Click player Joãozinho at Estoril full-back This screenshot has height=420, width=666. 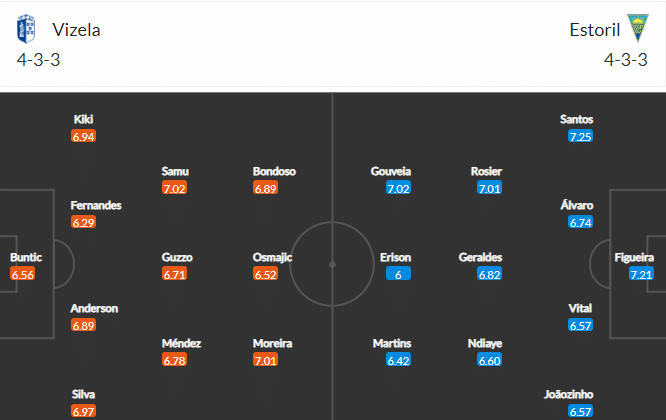(569, 394)
